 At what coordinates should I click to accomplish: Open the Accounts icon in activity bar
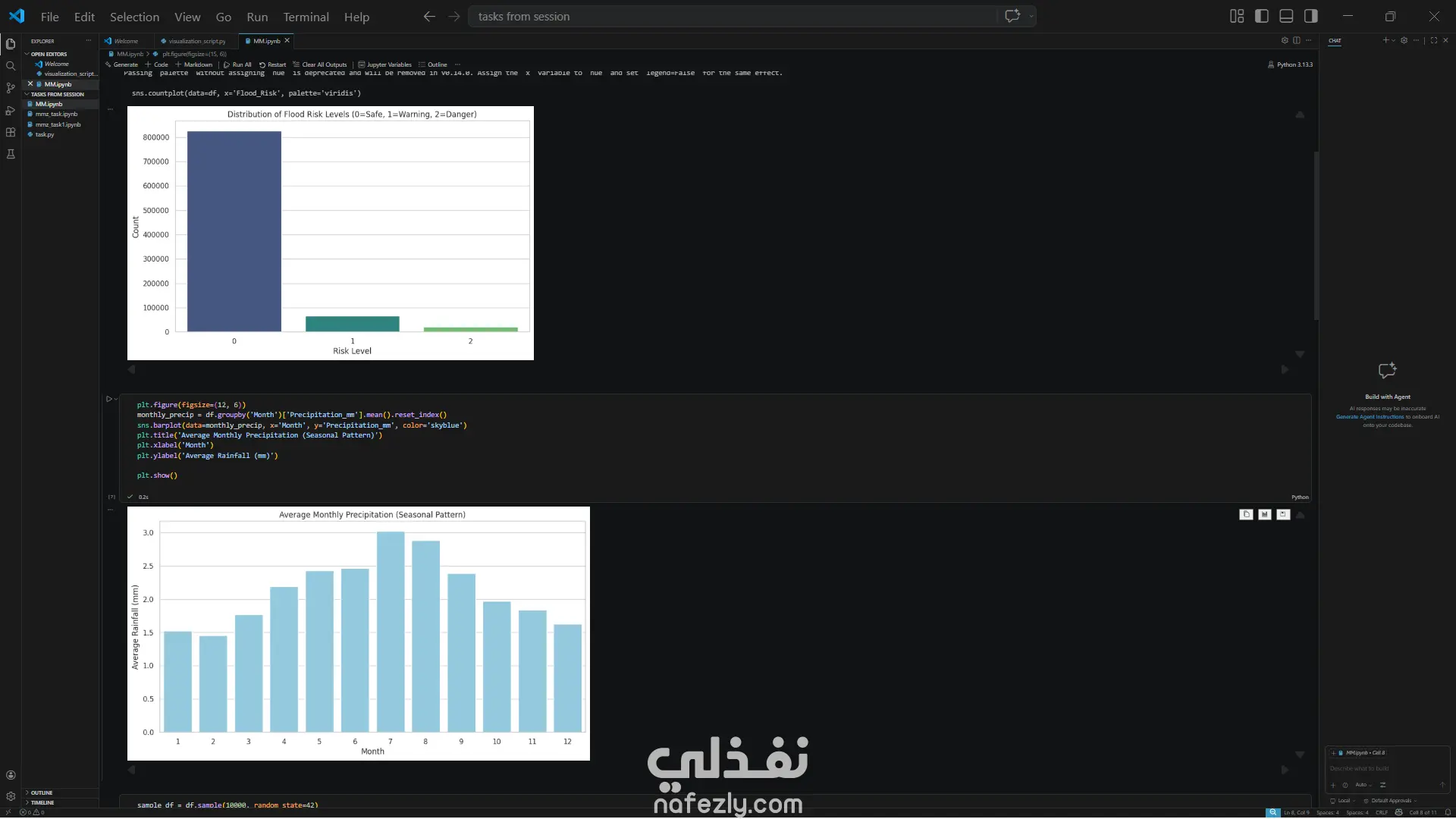tap(11, 775)
